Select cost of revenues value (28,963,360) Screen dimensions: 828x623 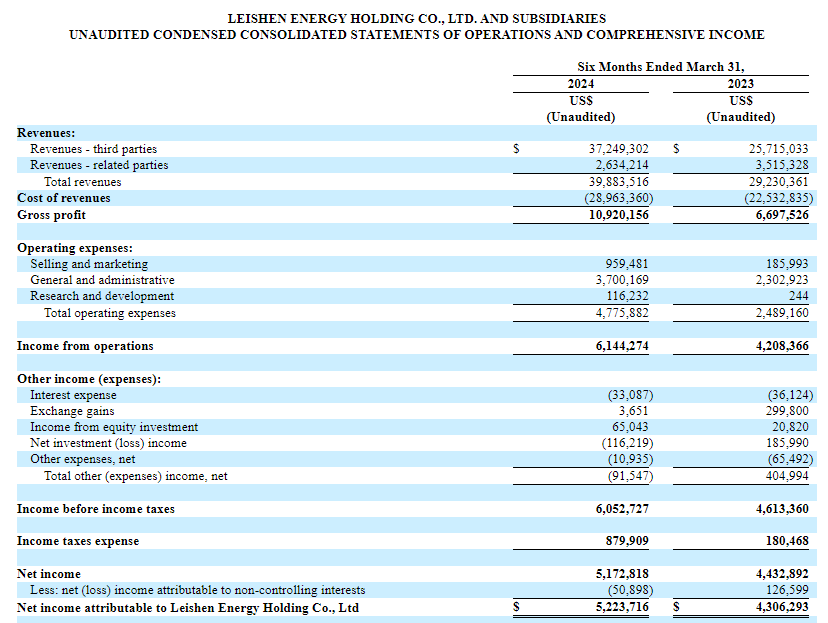[x=618, y=198]
